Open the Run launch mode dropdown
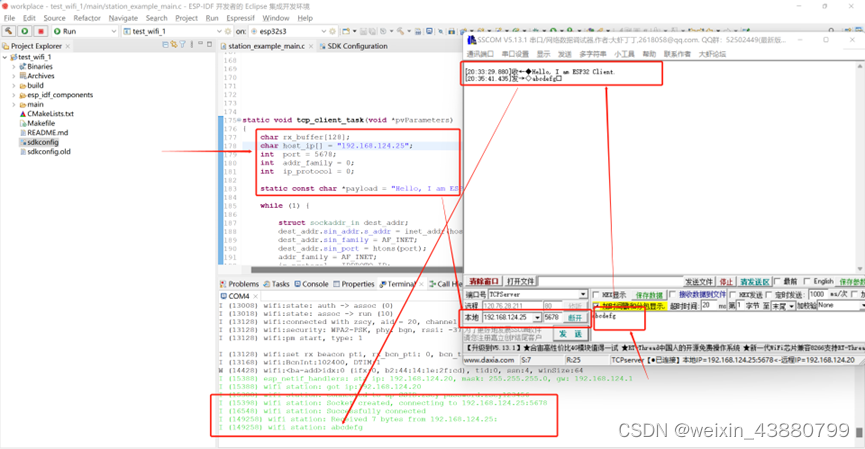 (114, 31)
